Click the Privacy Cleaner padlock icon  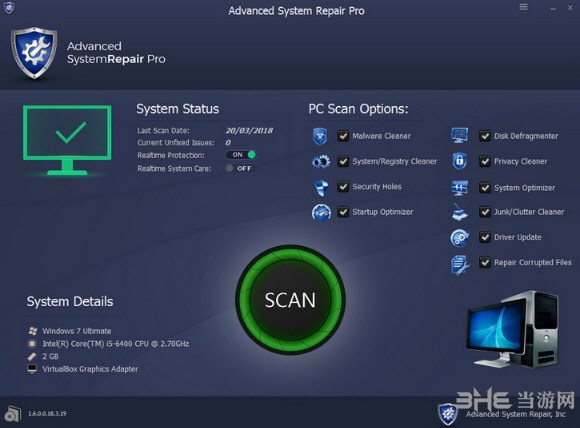coord(459,161)
